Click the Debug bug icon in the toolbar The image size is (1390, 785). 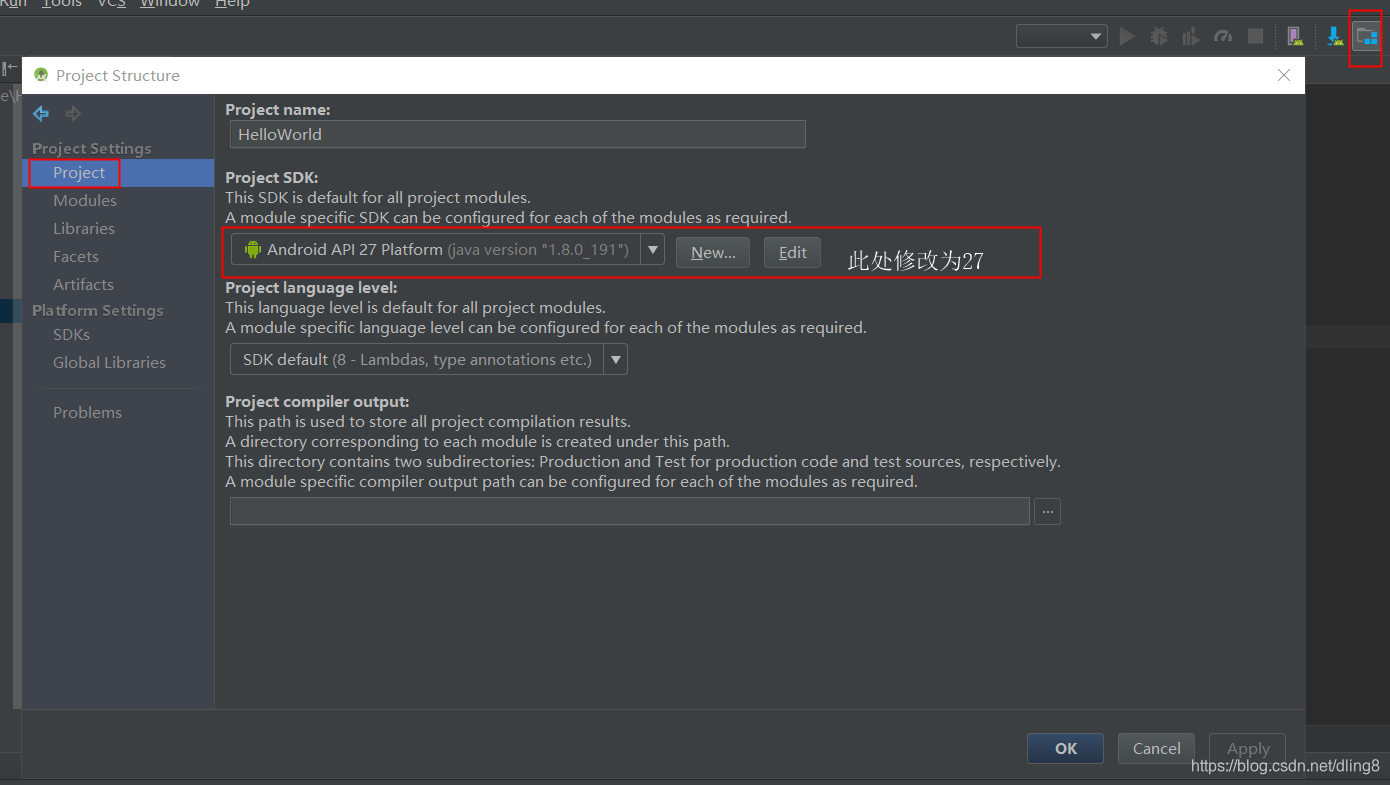(1159, 37)
